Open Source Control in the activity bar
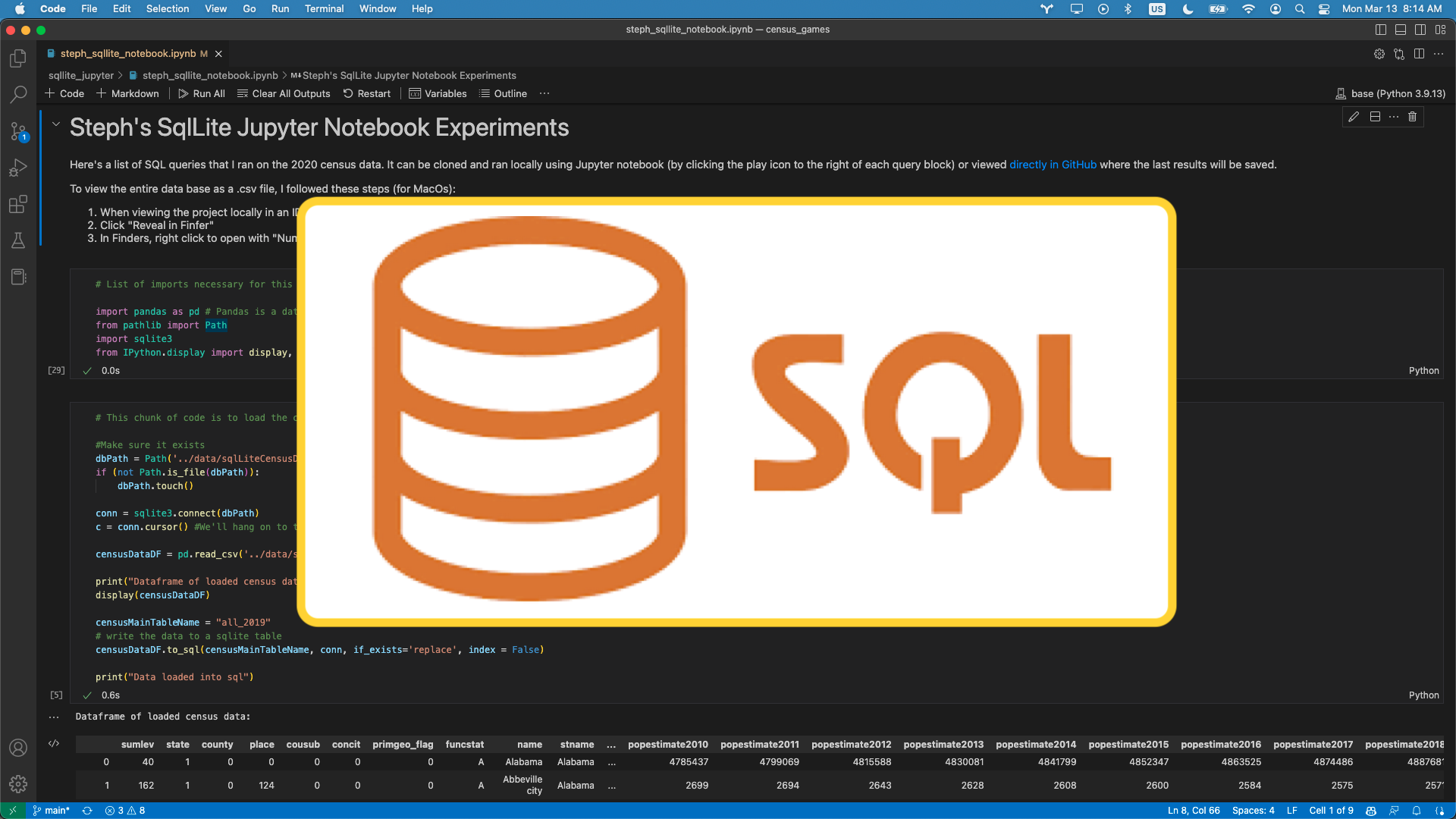 pyautogui.click(x=18, y=130)
